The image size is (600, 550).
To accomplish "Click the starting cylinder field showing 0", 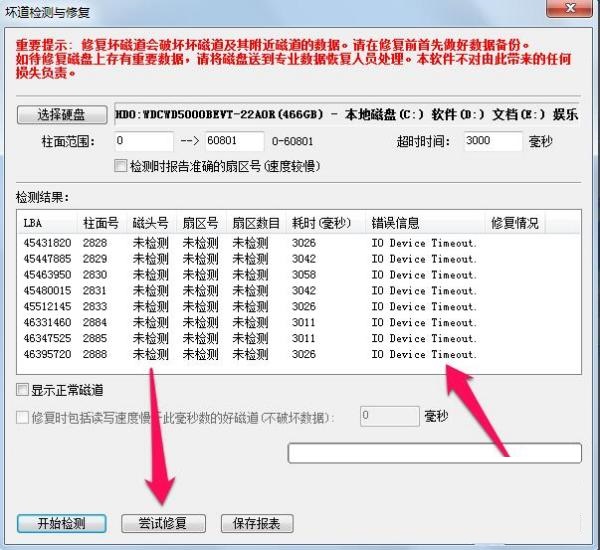I will click(x=144, y=141).
